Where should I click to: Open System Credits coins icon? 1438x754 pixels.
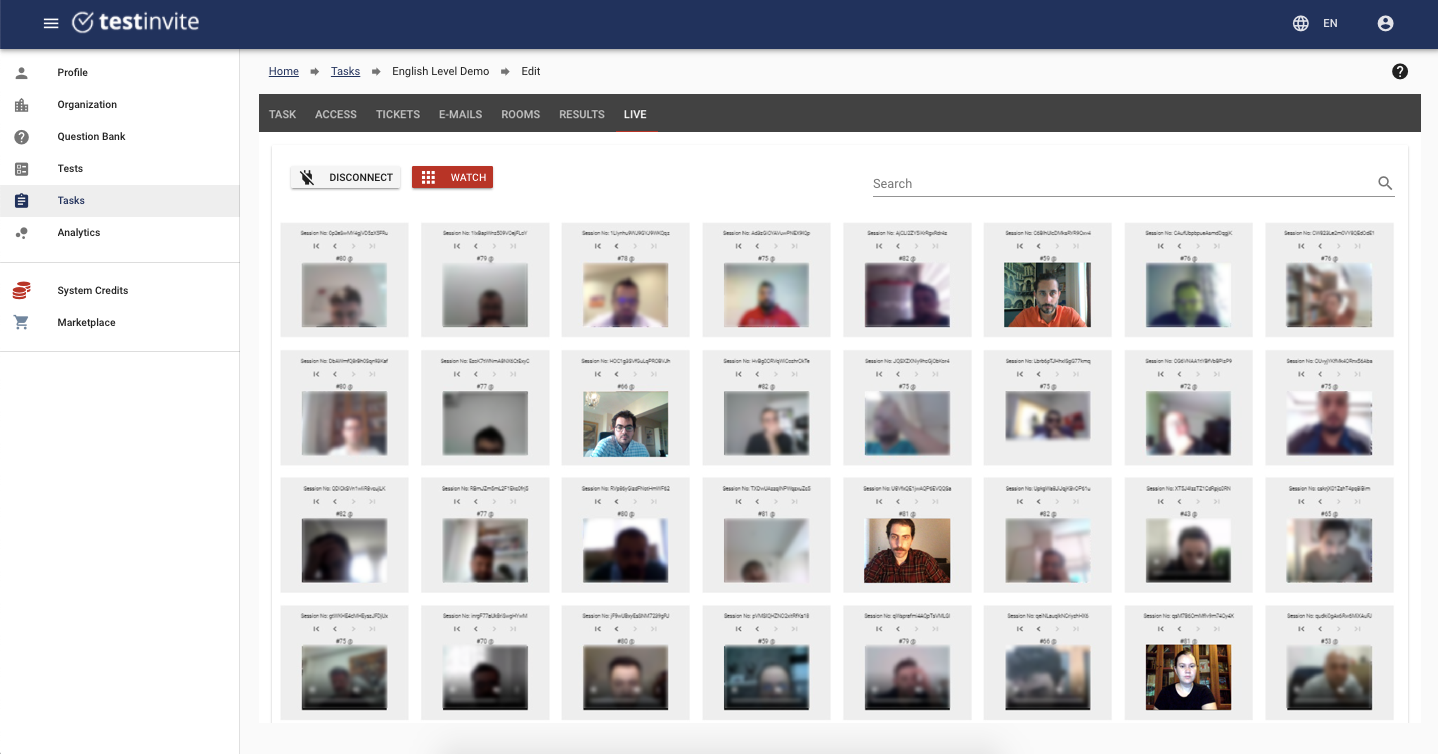(21, 290)
